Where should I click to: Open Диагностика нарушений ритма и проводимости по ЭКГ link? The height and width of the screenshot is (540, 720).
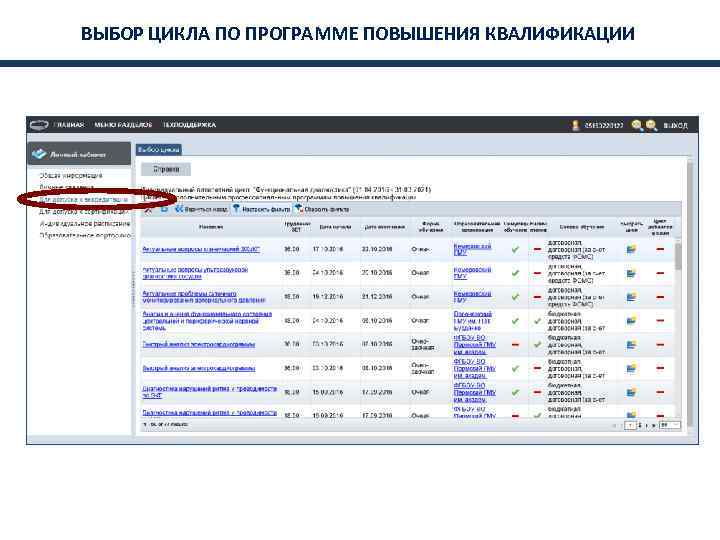point(210,392)
